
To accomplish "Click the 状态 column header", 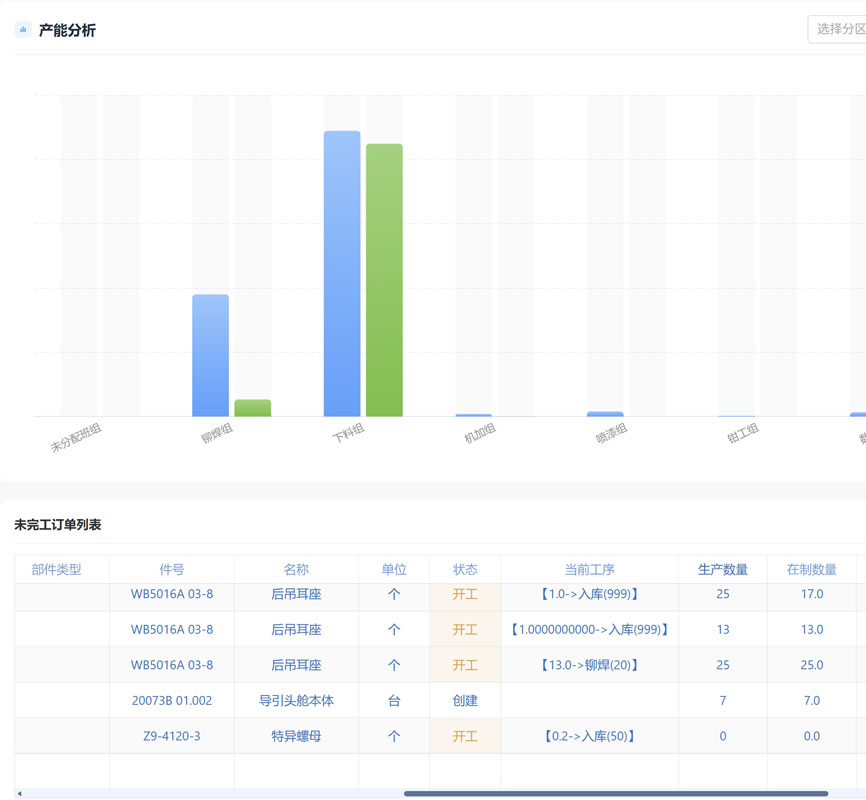I will click(465, 570).
